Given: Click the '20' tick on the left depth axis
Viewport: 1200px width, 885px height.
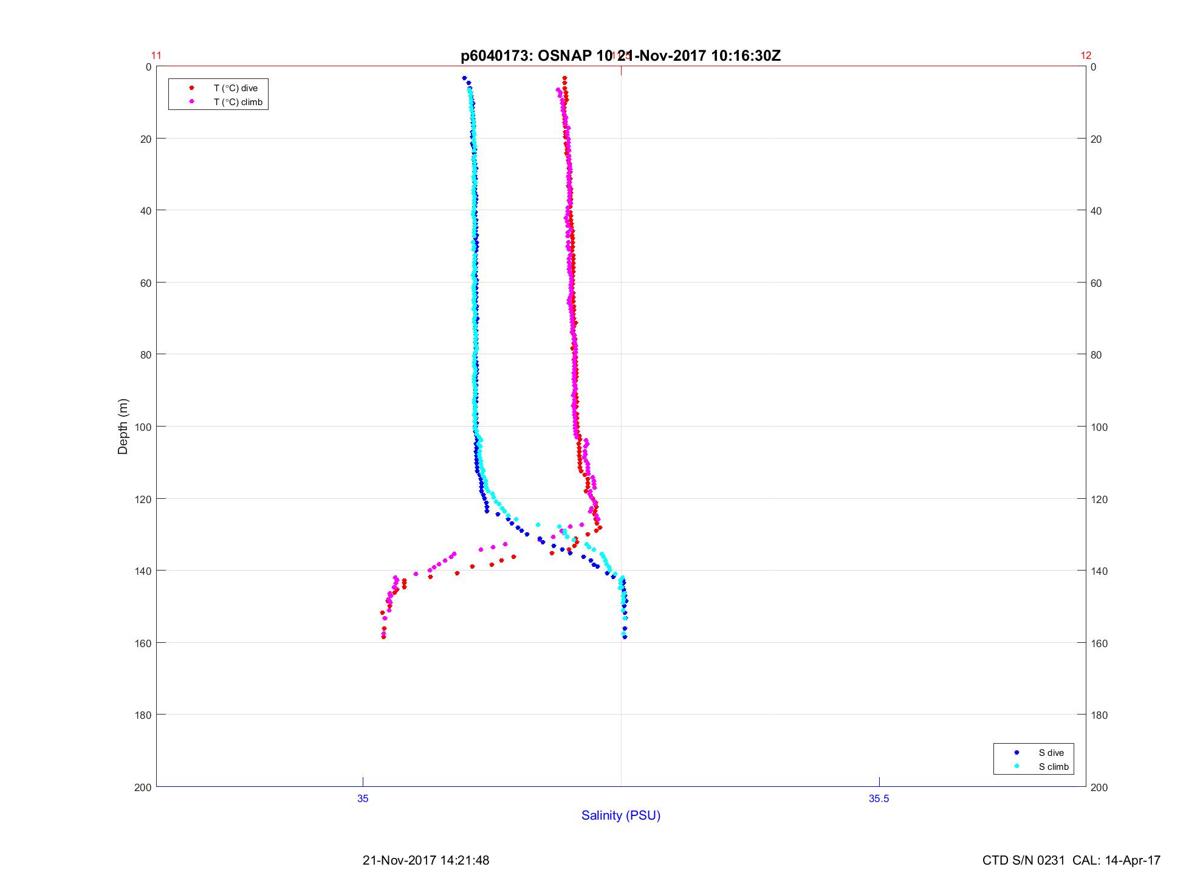Looking at the screenshot, I should pyautogui.click(x=146, y=139).
